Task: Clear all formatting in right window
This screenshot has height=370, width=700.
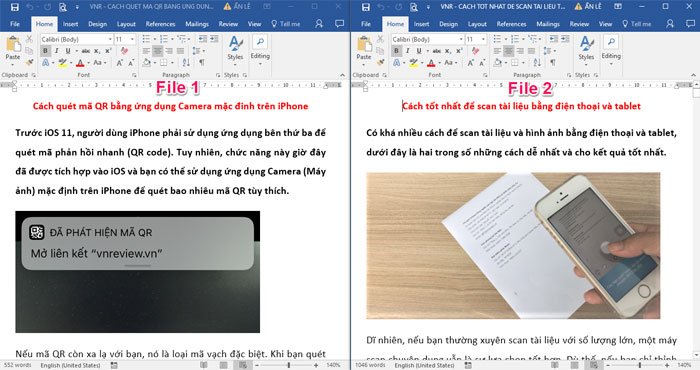Action: tap(475, 51)
